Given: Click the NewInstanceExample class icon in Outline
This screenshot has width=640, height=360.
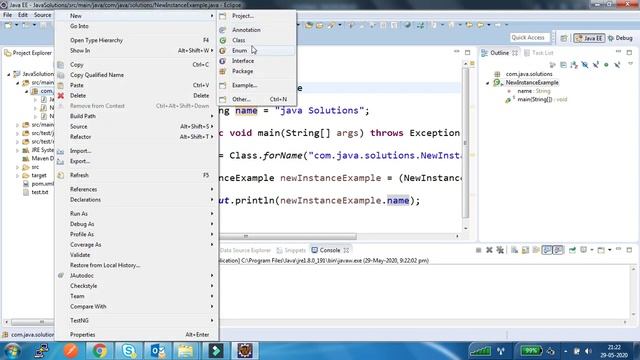Looking at the screenshot, I should coord(497,82).
